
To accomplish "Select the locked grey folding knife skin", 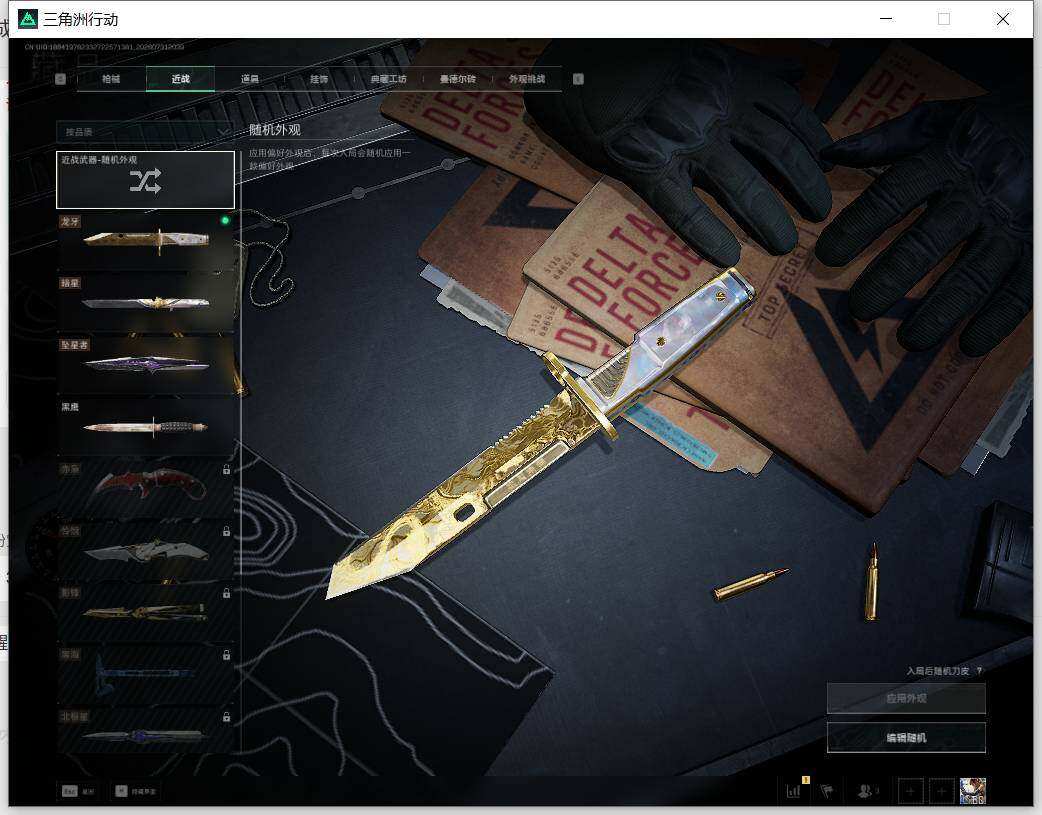I will (146, 550).
